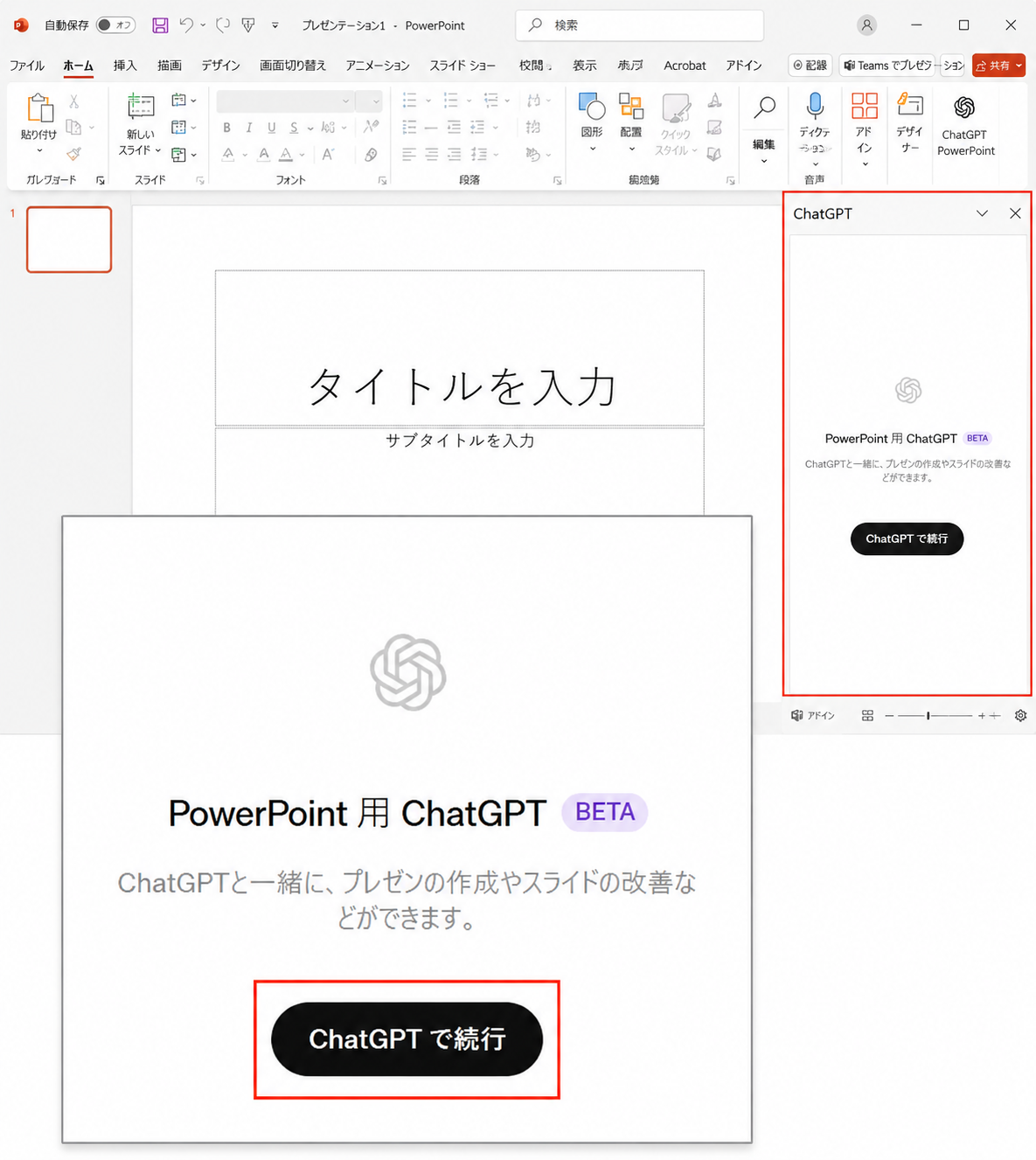Click the 編集 magnifier icon in ribbon
This screenshot has height=1160, width=1036.
point(764,108)
